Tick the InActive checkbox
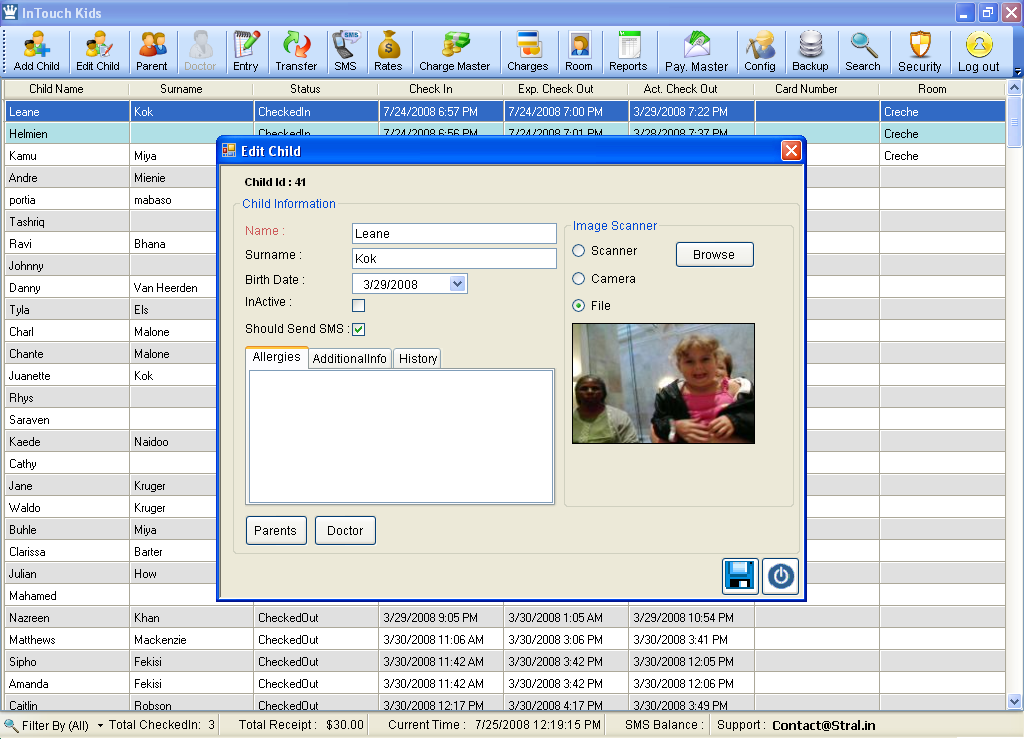 pyautogui.click(x=359, y=305)
